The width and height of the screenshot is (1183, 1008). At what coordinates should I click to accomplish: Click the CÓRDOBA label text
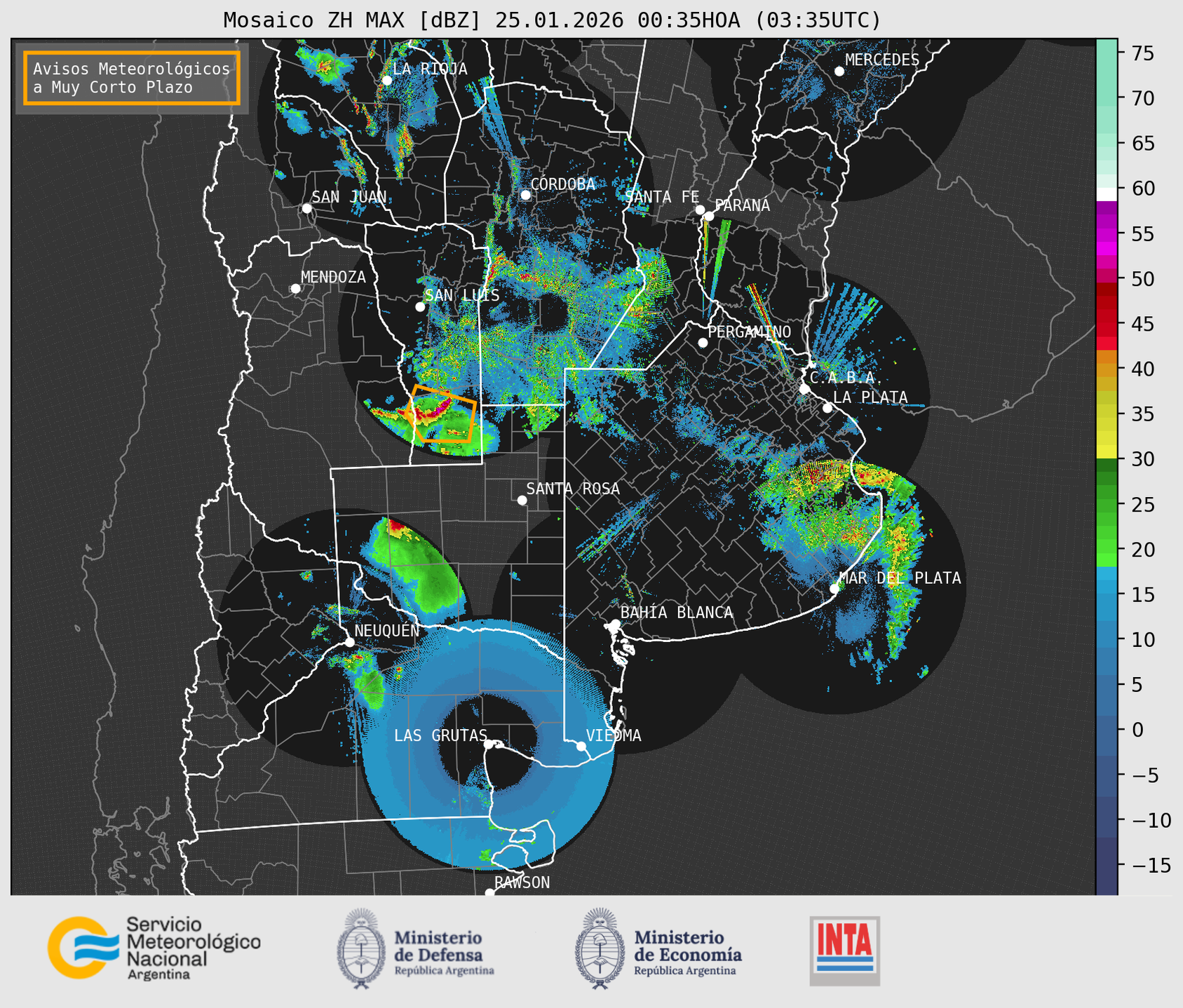(x=563, y=184)
